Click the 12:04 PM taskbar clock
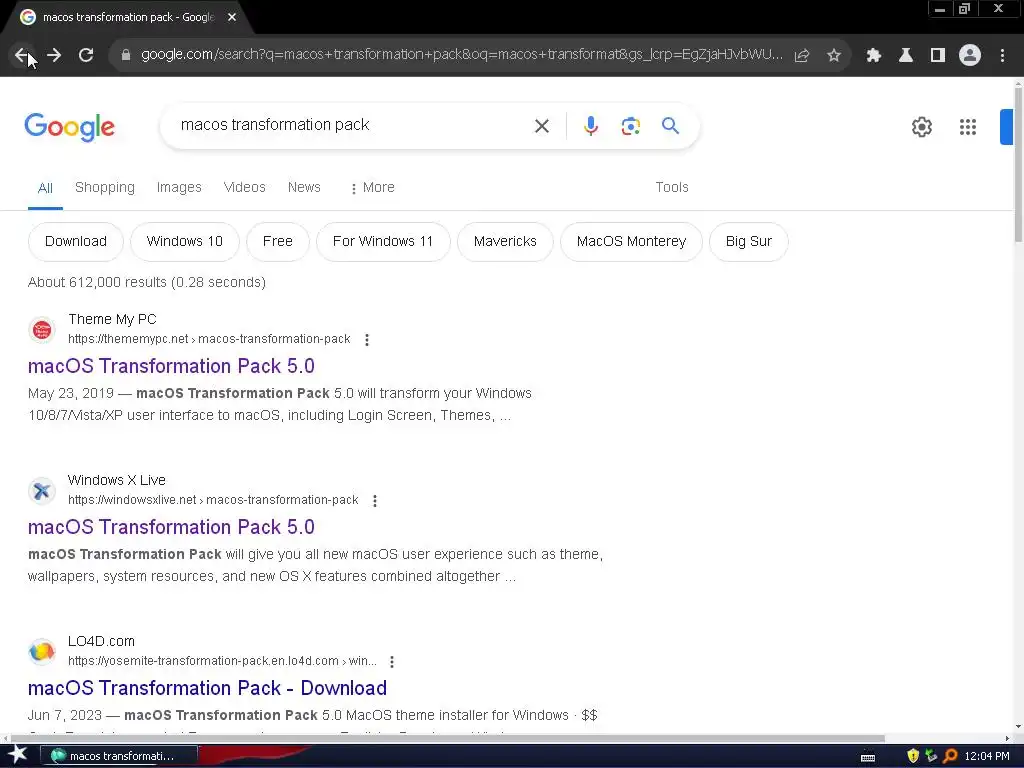The image size is (1024, 768). pos(987,756)
